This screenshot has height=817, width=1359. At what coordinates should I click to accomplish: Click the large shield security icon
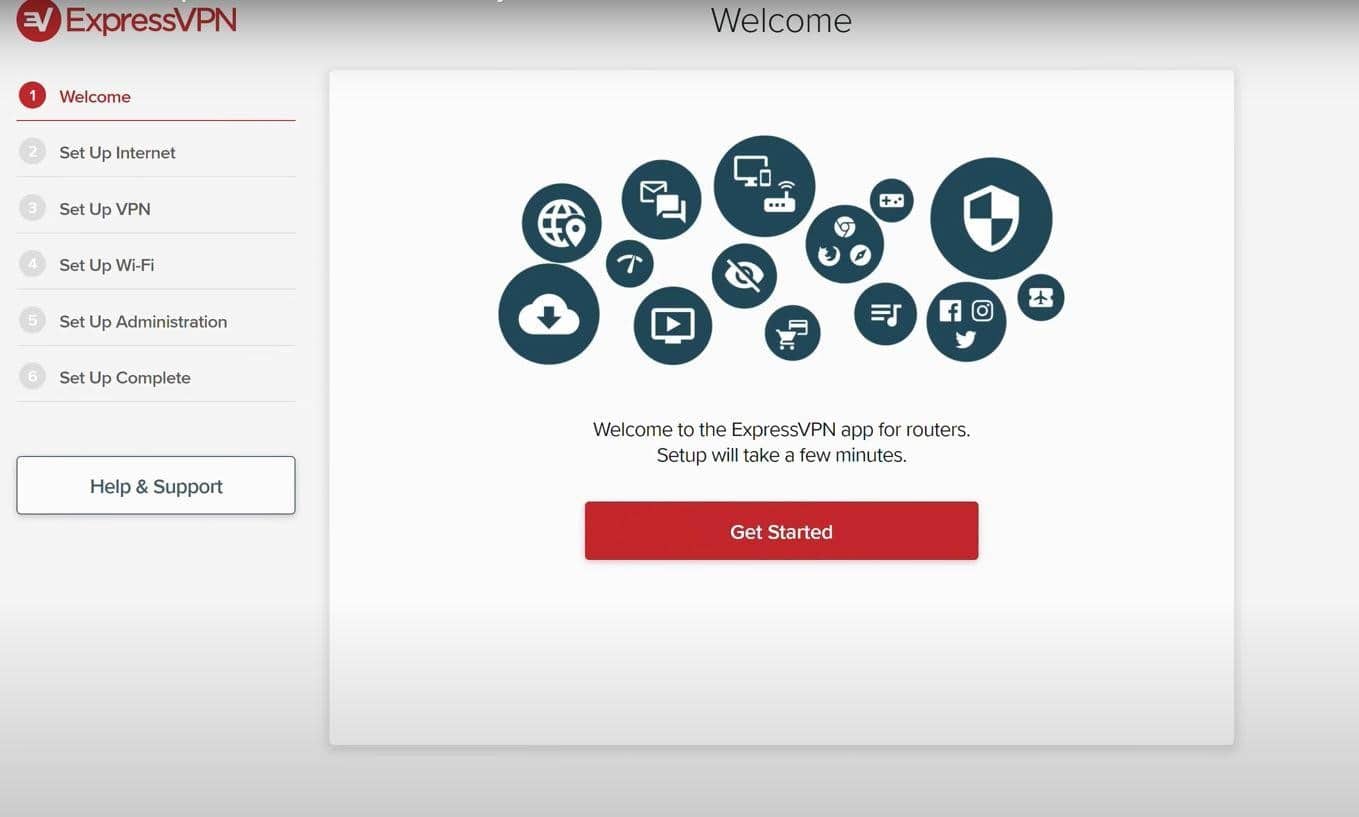[991, 218]
